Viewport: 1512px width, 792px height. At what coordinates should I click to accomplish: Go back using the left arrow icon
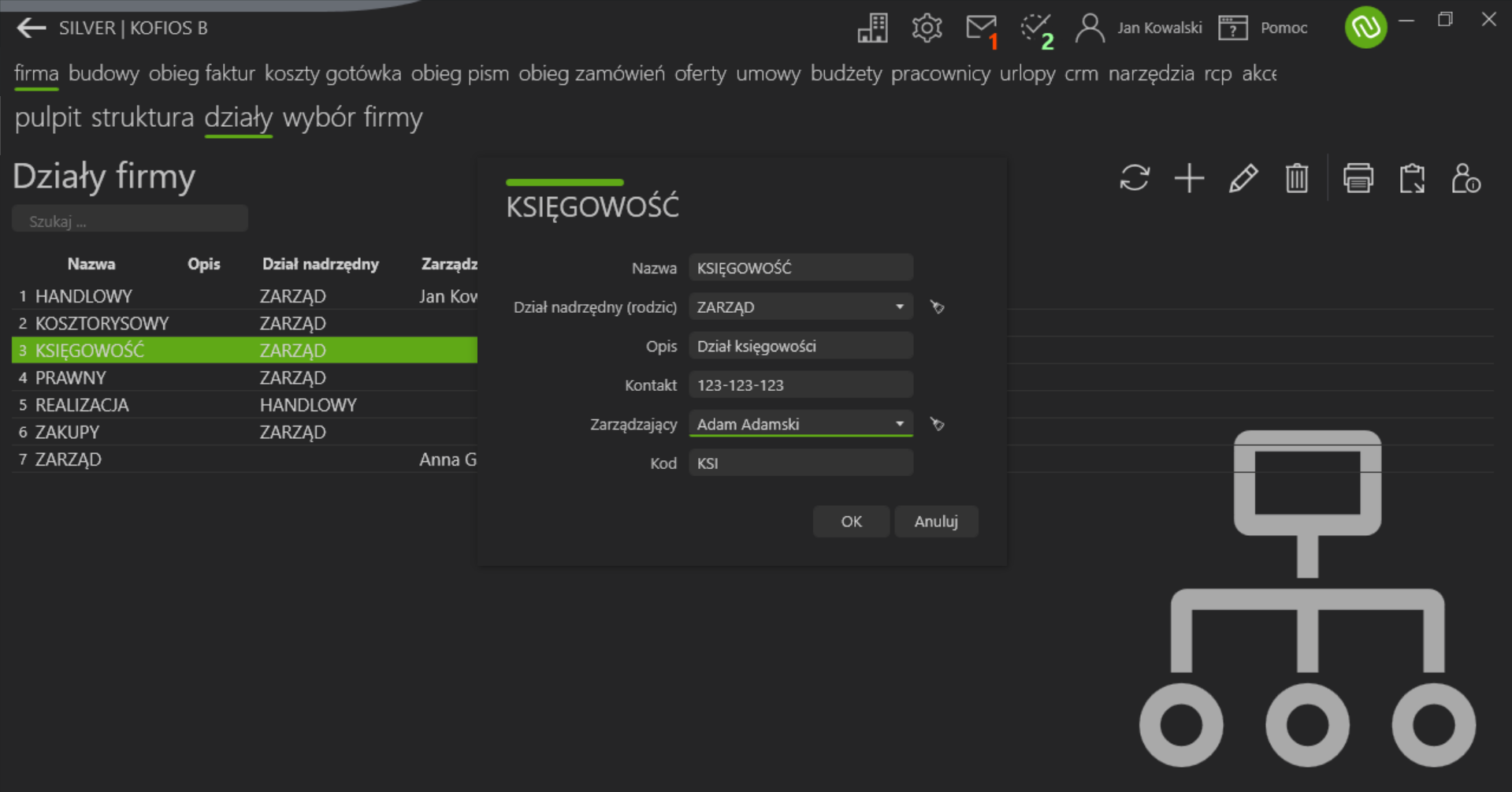pyautogui.click(x=31, y=28)
